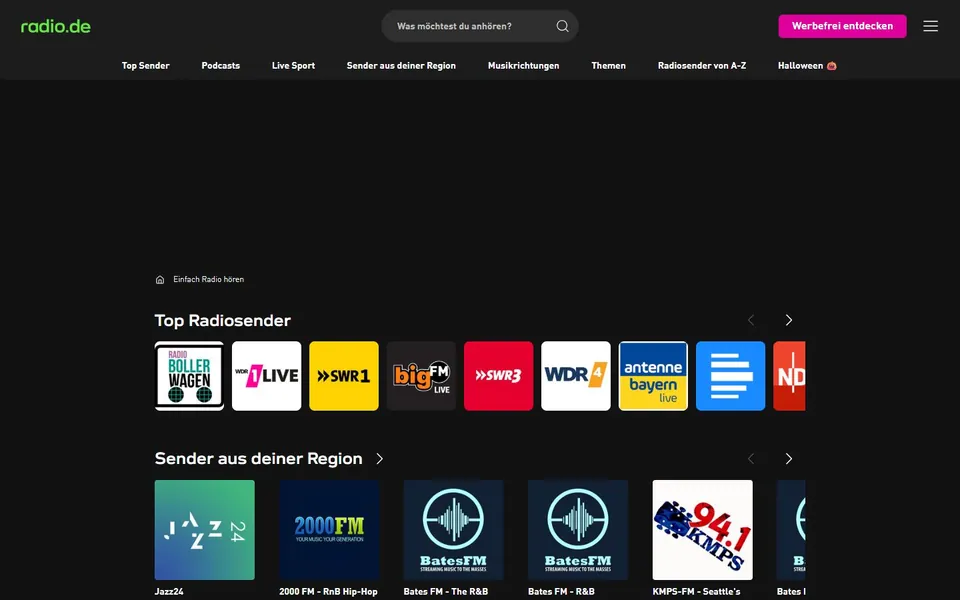
Task: Open the Halloween nav item
Action: 807,66
